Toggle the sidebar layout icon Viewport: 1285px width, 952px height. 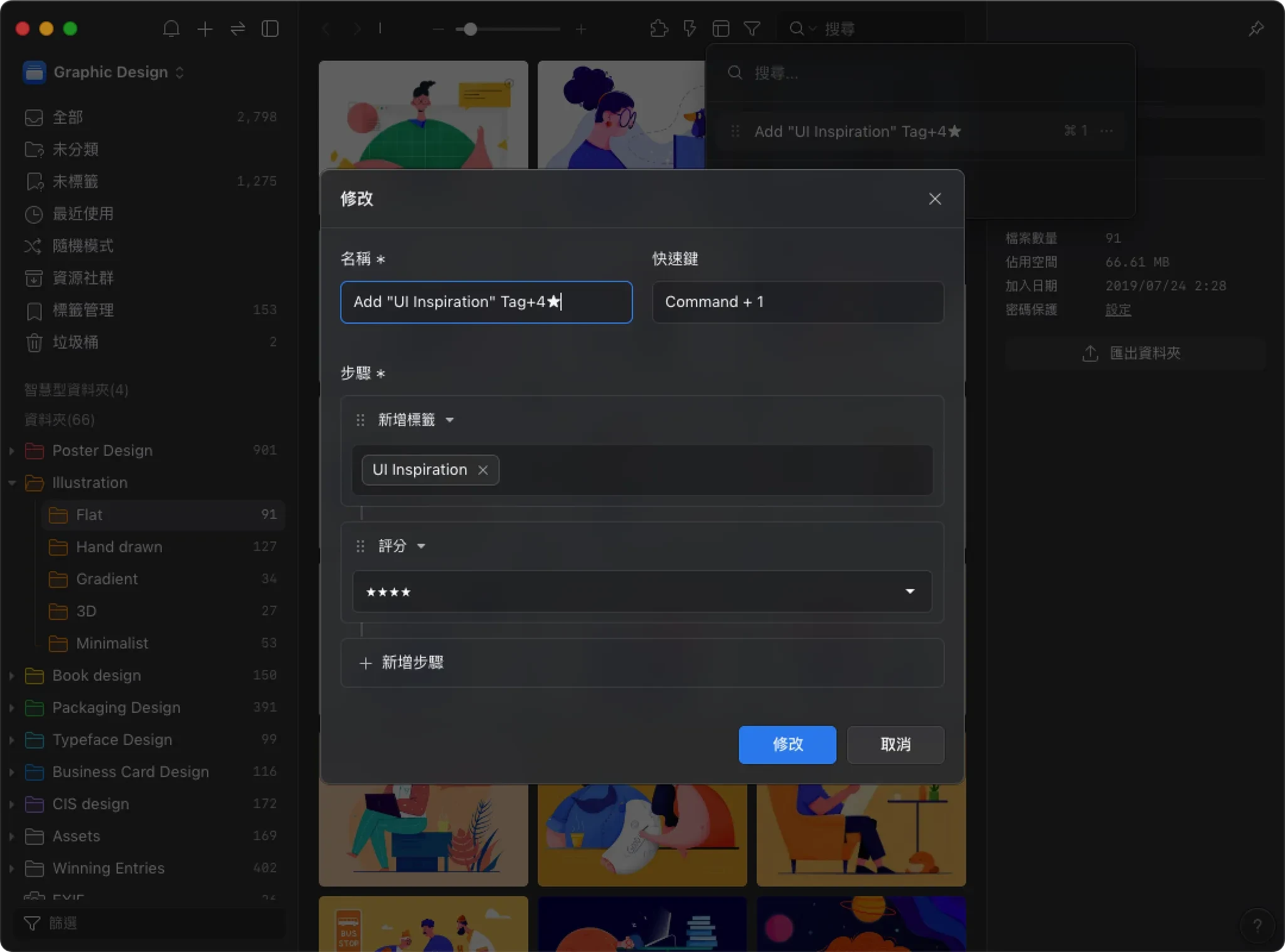click(270, 29)
